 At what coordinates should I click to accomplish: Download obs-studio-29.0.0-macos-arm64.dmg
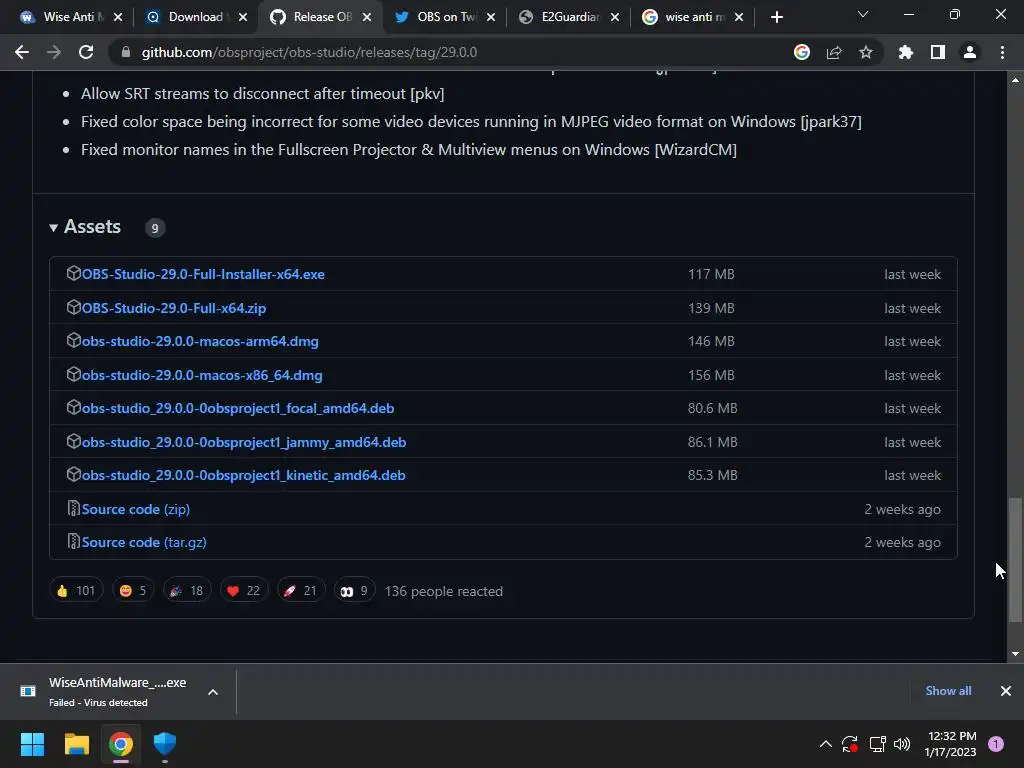200,342
